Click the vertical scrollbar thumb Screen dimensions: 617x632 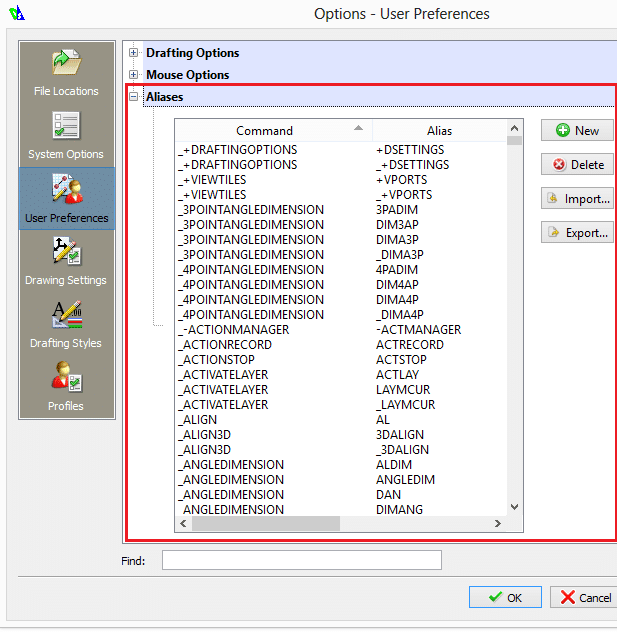(514, 141)
